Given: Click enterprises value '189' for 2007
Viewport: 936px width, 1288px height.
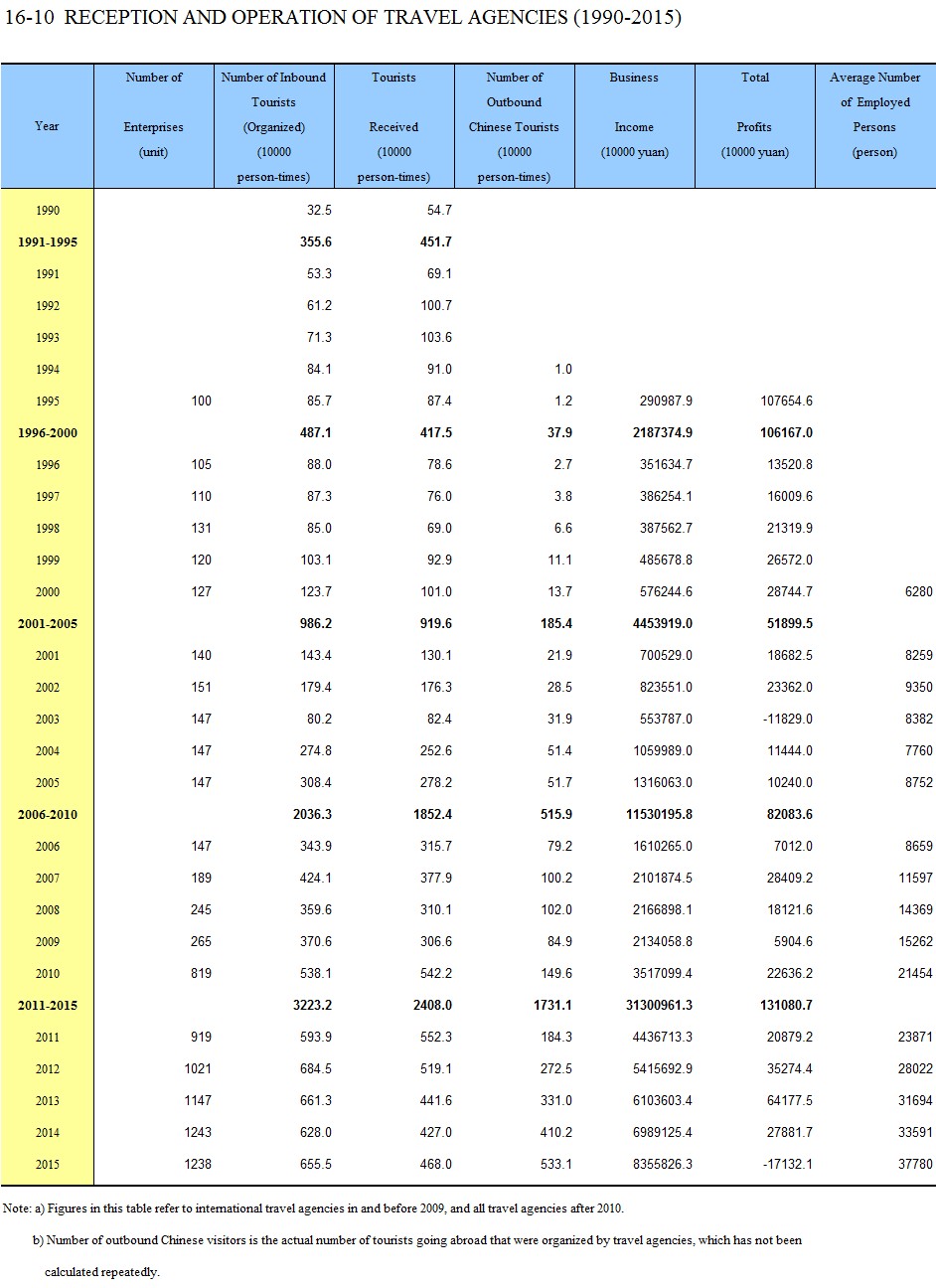Looking at the screenshot, I should pos(202,879).
